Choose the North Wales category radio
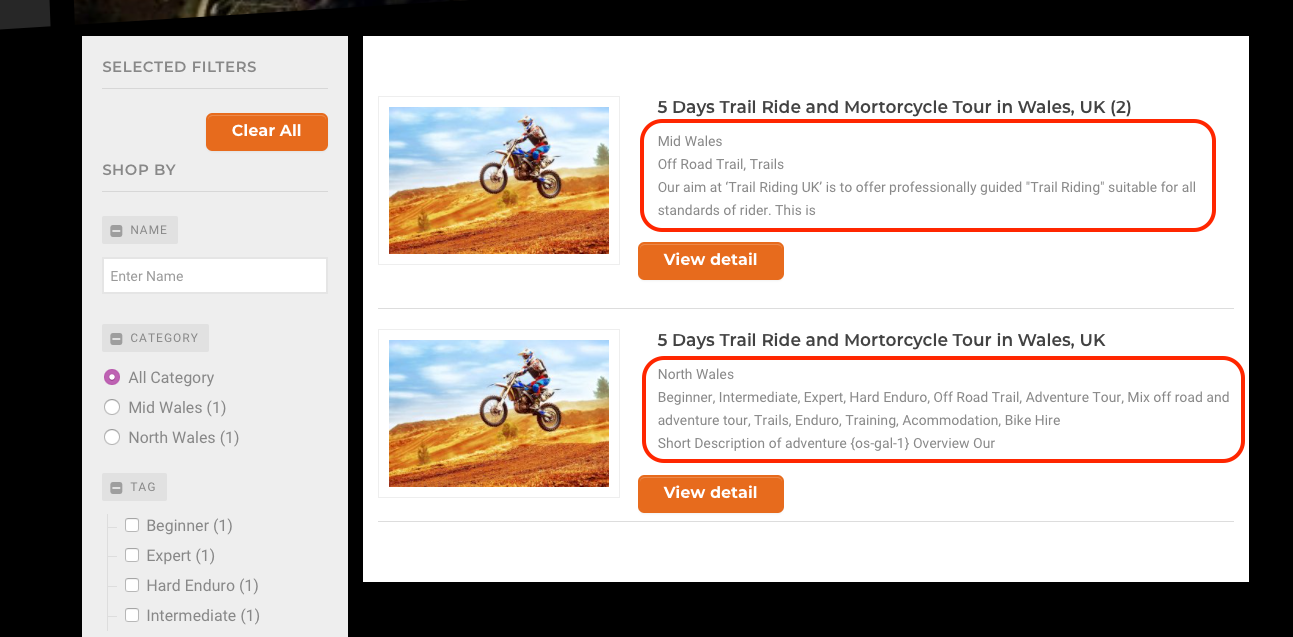The image size is (1293, 637). pos(112,437)
